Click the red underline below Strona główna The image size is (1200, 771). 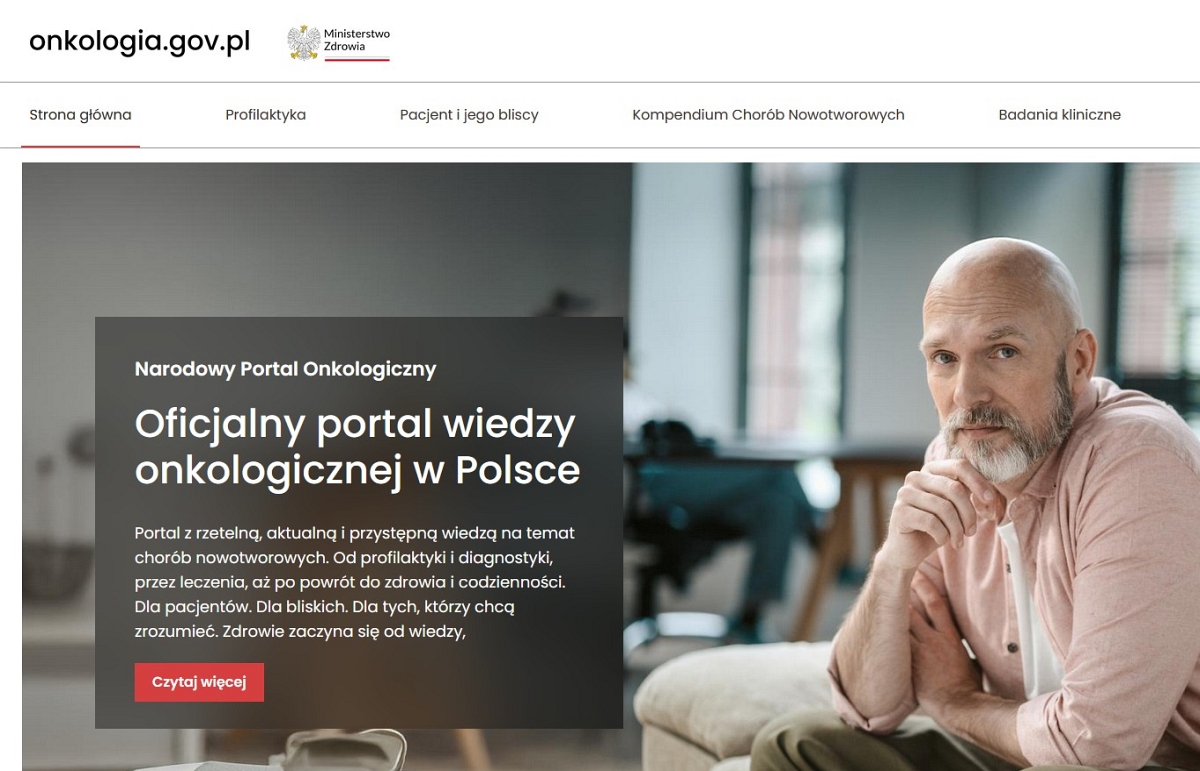point(80,146)
